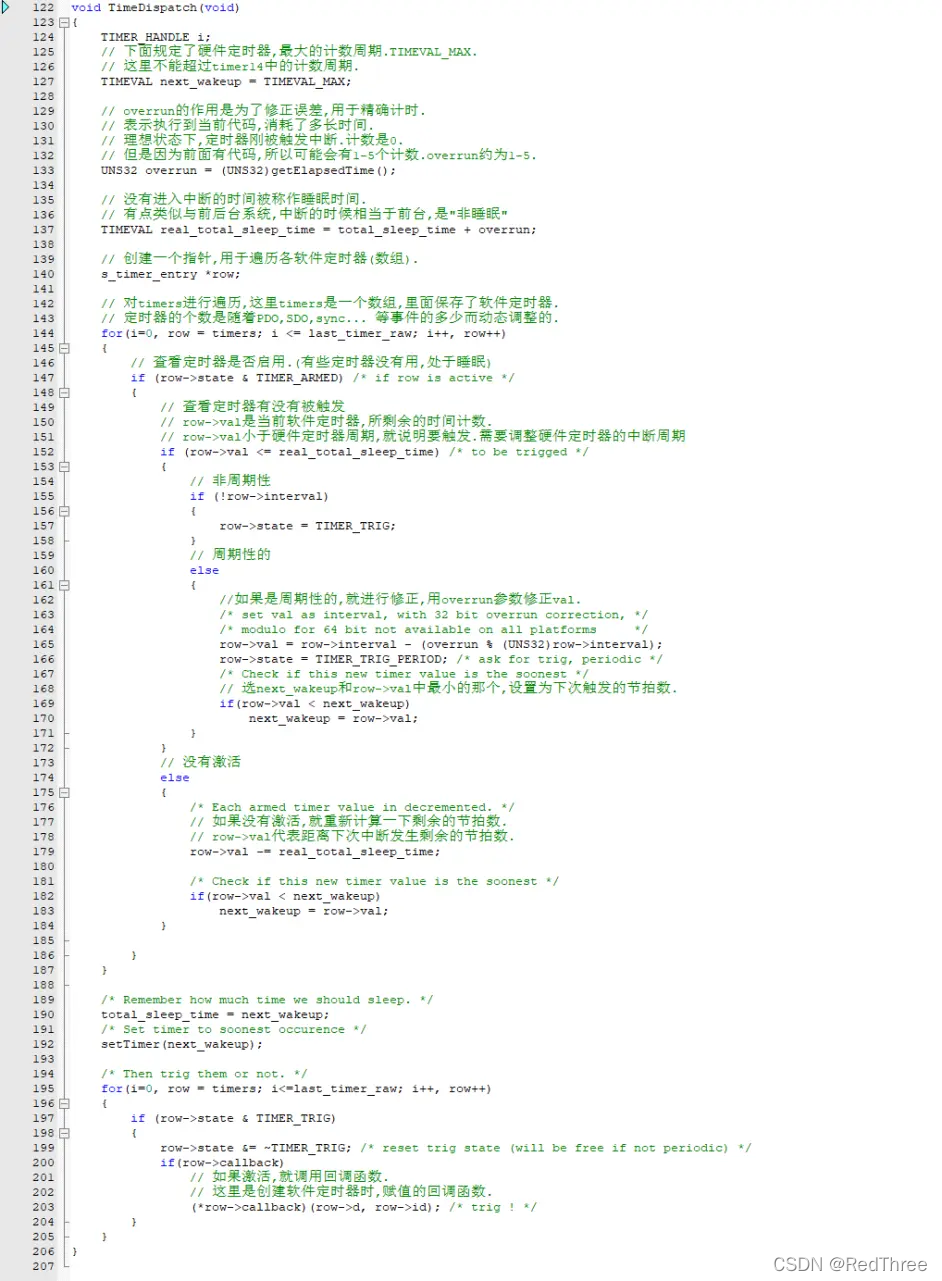Click the 'setTimer(next_wakeup);' call
This screenshot has height=1281, width=942.
point(181,1044)
